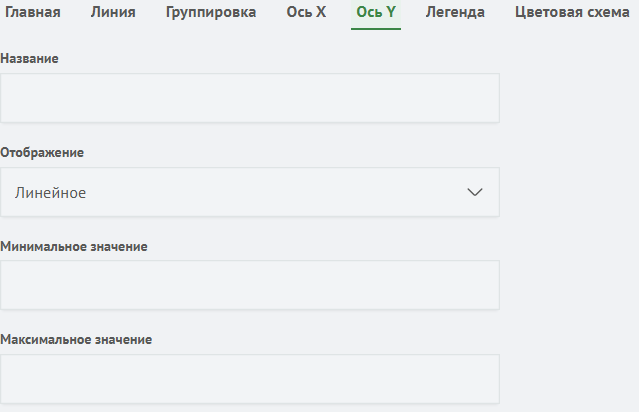Click the Название field label

29,59
